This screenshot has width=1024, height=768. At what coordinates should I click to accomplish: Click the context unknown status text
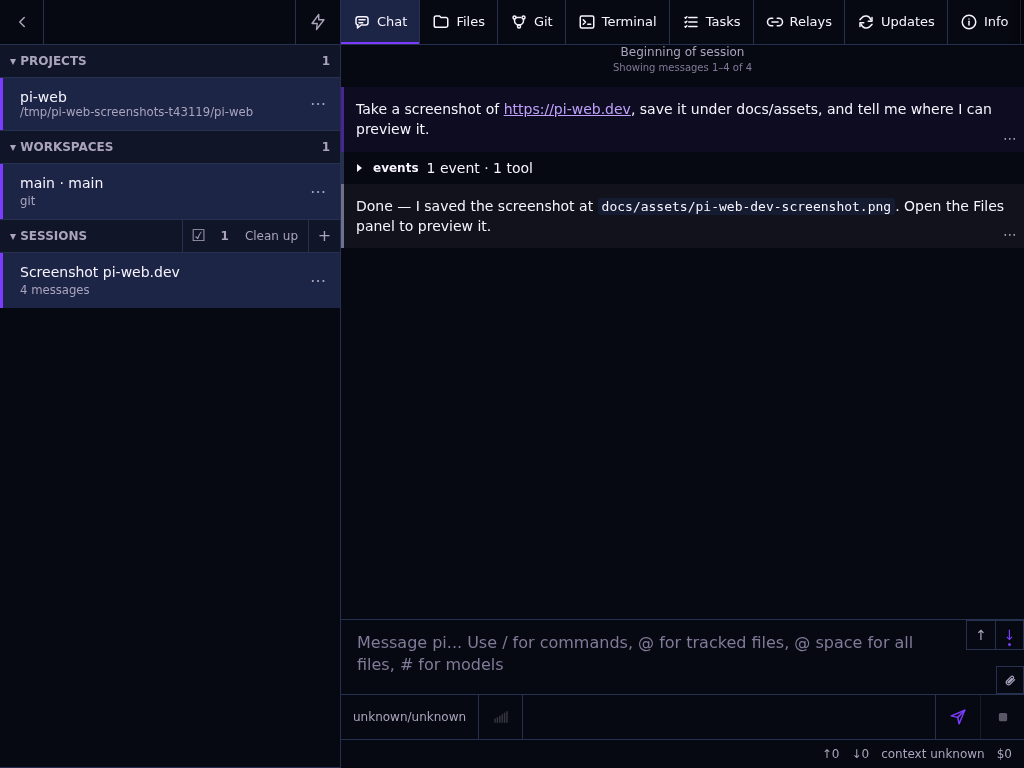coord(933,754)
